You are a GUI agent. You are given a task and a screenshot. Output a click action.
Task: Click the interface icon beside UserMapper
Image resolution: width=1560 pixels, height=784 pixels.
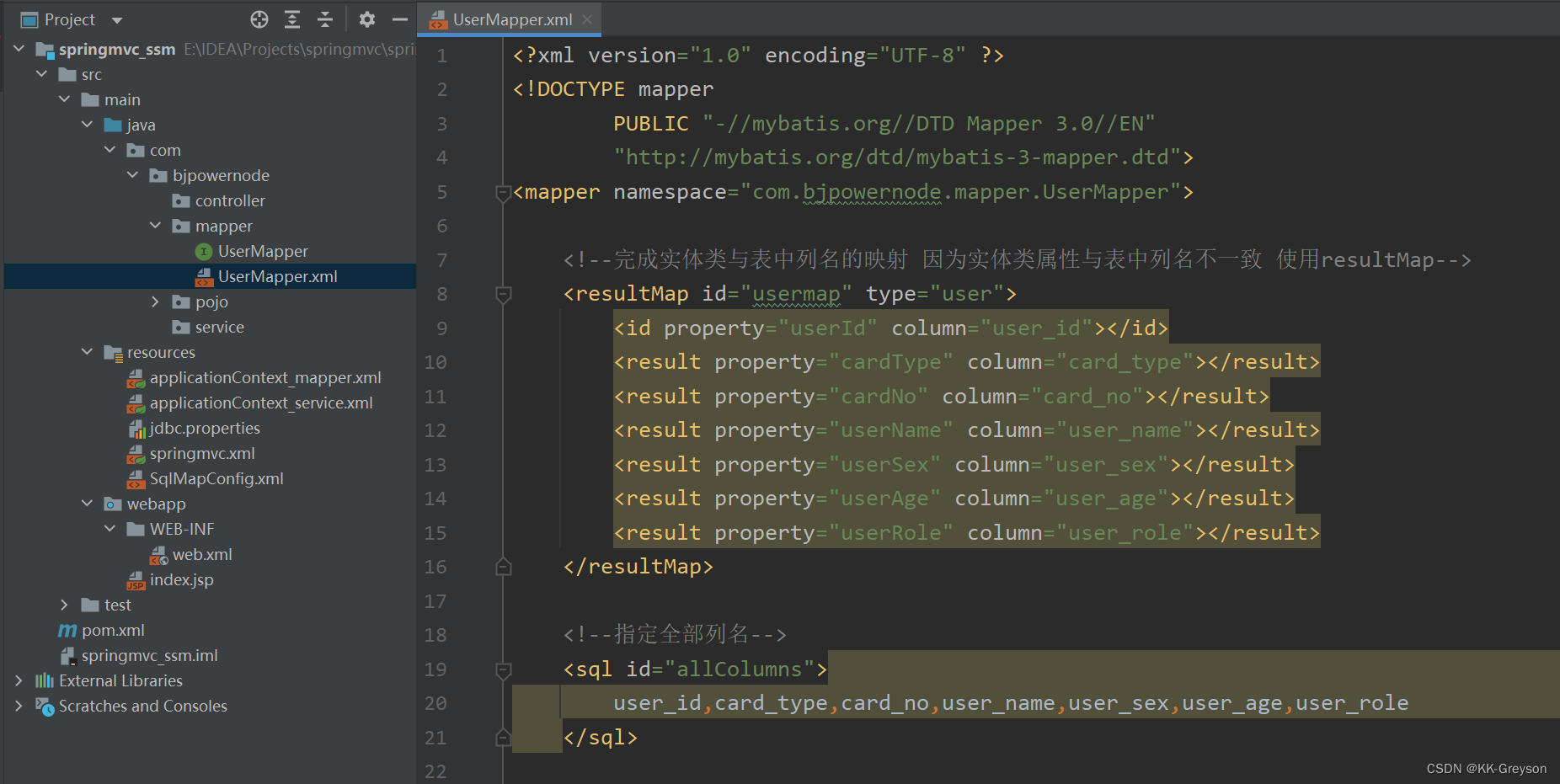pos(204,251)
